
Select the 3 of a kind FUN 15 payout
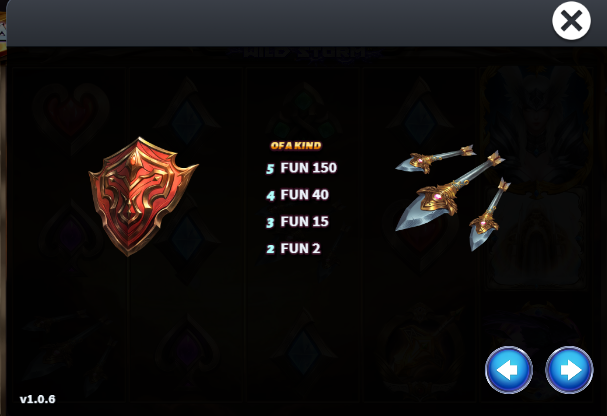[297, 222]
